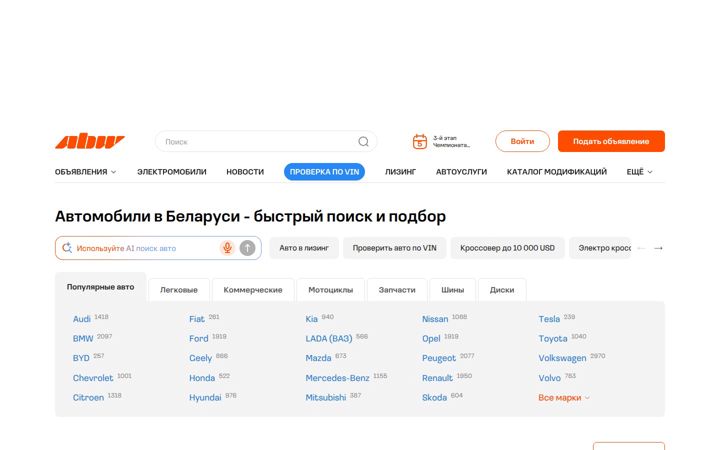Open BYD listings
Viewport: 720px width, 450px height.
pyautogui.click(x=81, y=358)
